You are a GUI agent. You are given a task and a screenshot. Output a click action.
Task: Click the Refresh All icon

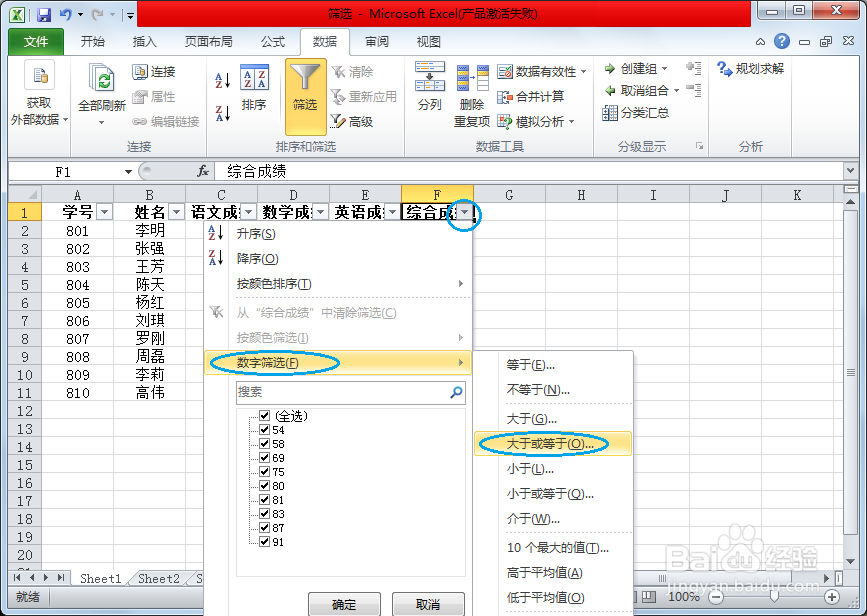102,77
